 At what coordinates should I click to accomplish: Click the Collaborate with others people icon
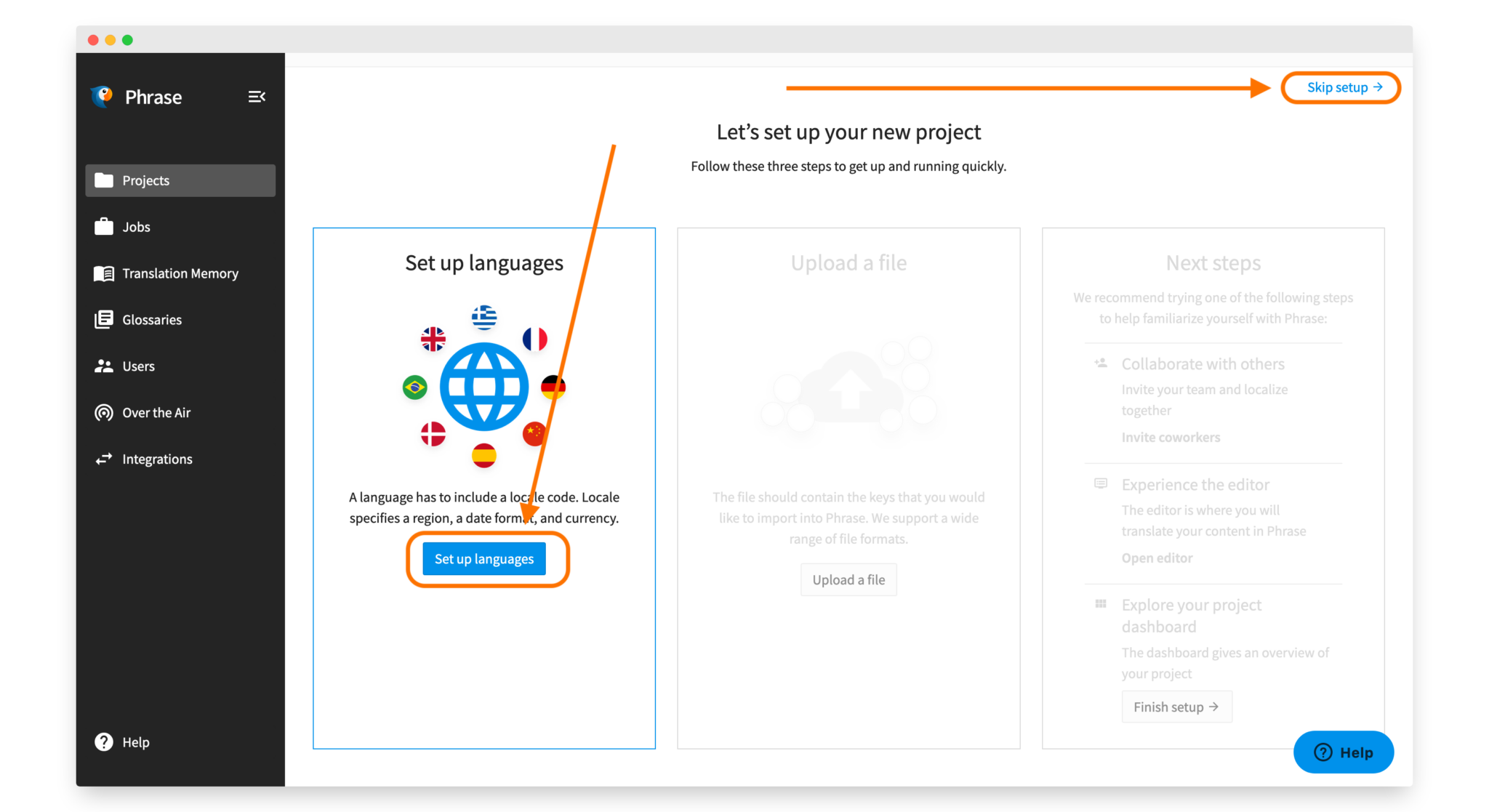coord(1100,363)
